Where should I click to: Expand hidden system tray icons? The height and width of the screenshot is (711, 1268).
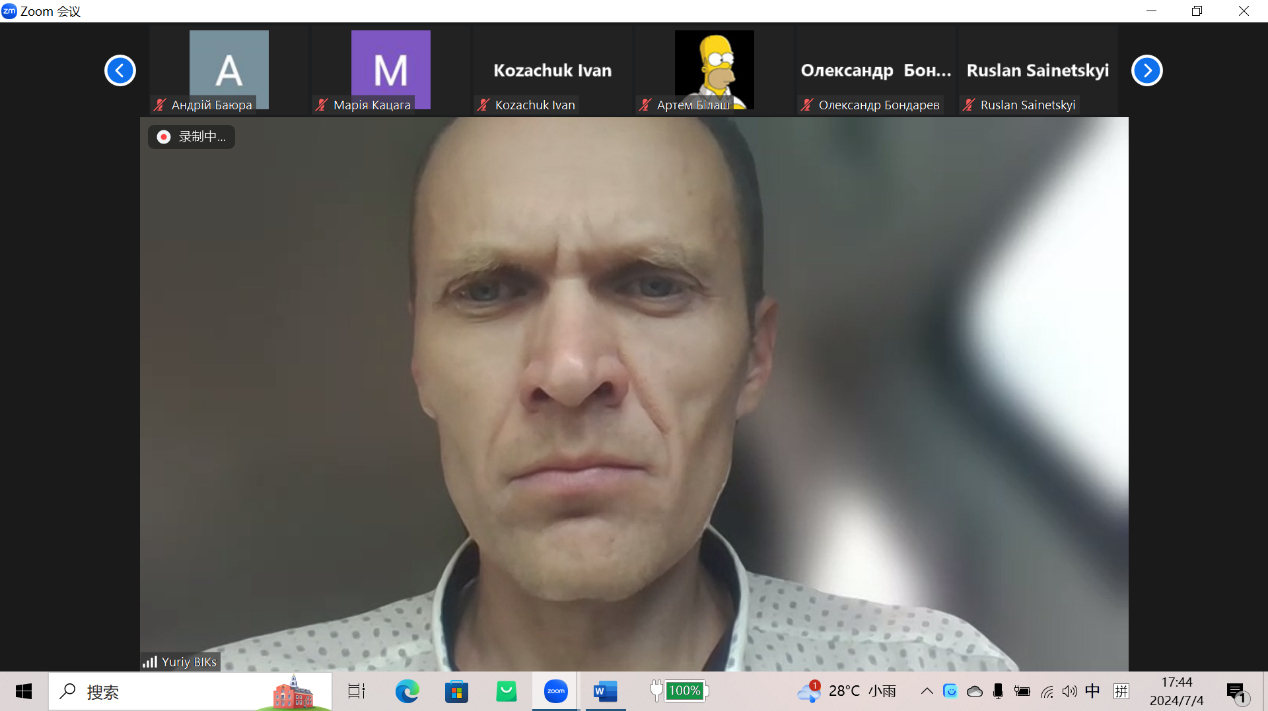tap(927, 691)
